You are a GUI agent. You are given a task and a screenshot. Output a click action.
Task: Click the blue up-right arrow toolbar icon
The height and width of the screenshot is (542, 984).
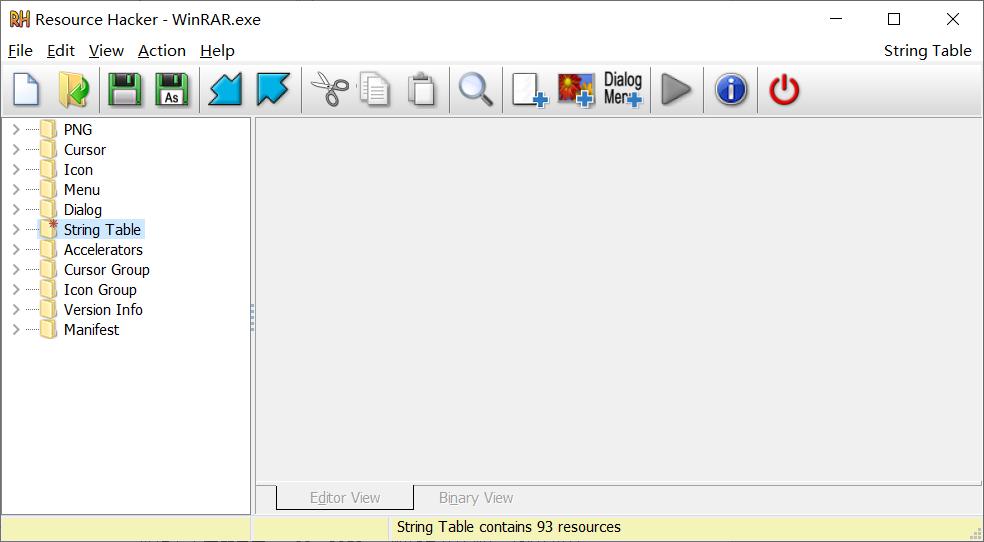tap(273, 90)
